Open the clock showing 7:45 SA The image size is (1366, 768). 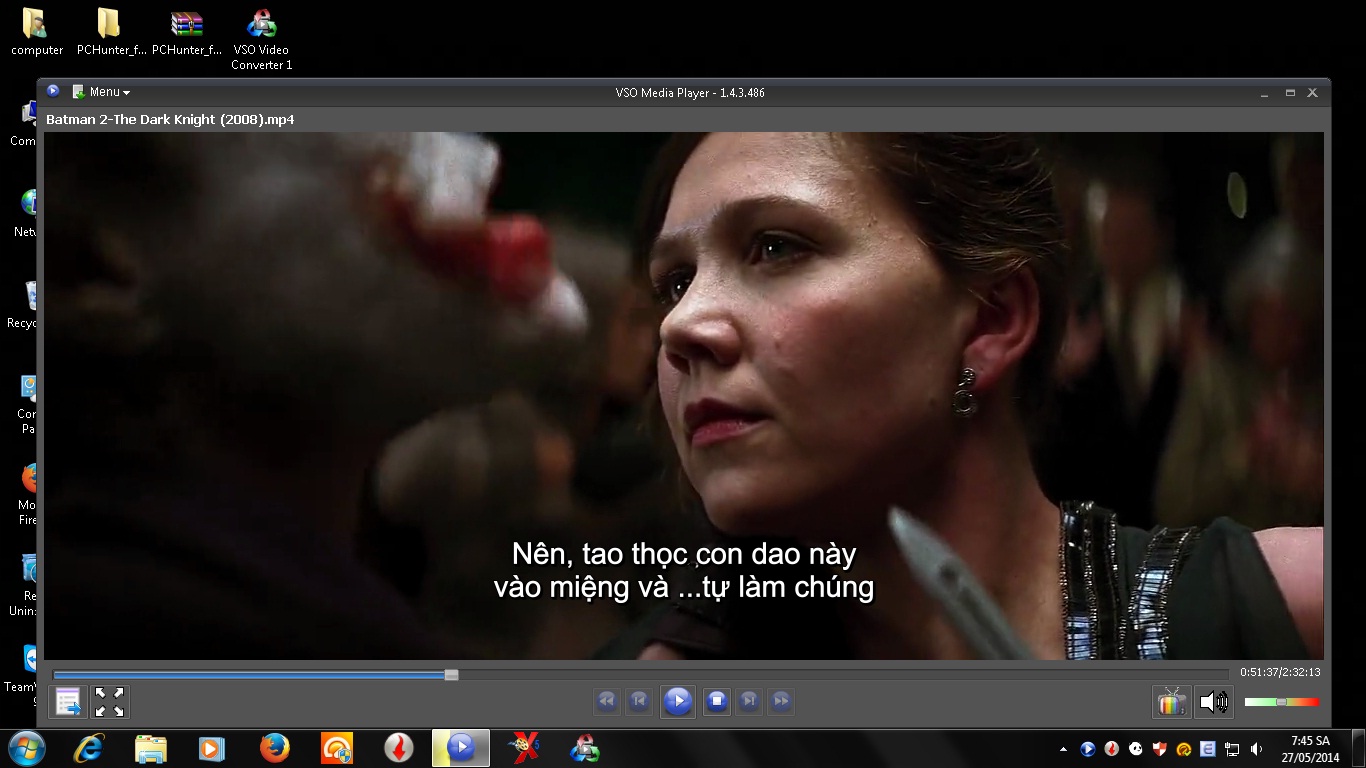[x=1310, y=749]
